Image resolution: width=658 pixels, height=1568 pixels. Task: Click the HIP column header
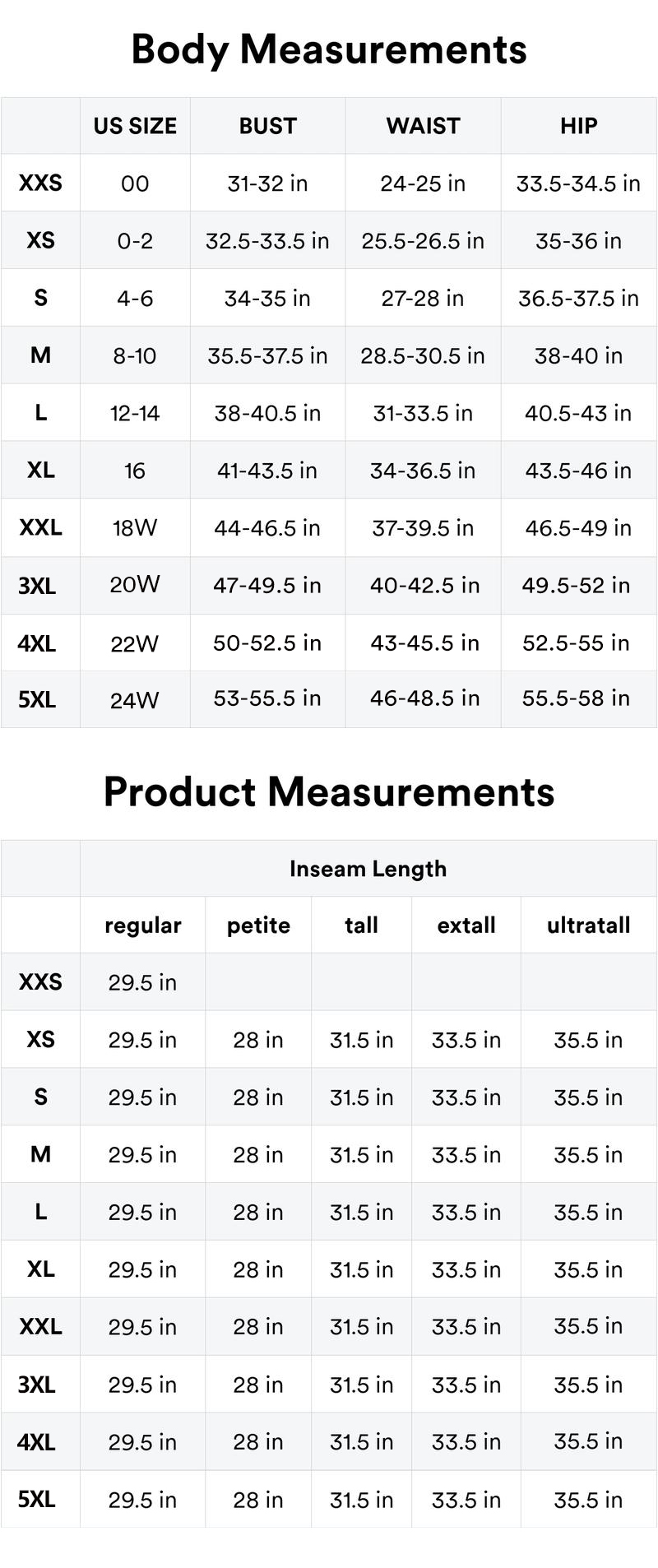578,126
